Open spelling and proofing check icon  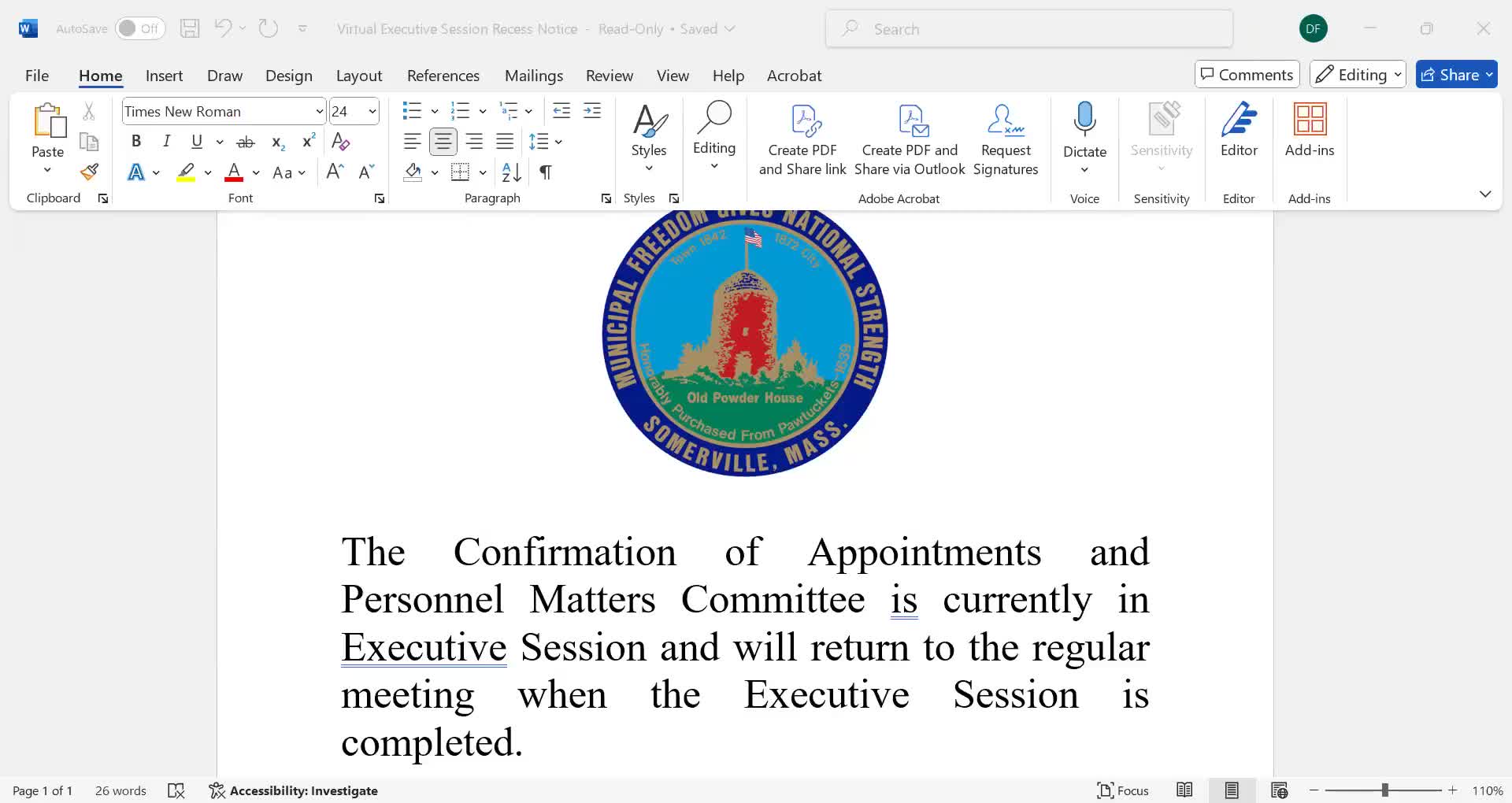[176, 790]
